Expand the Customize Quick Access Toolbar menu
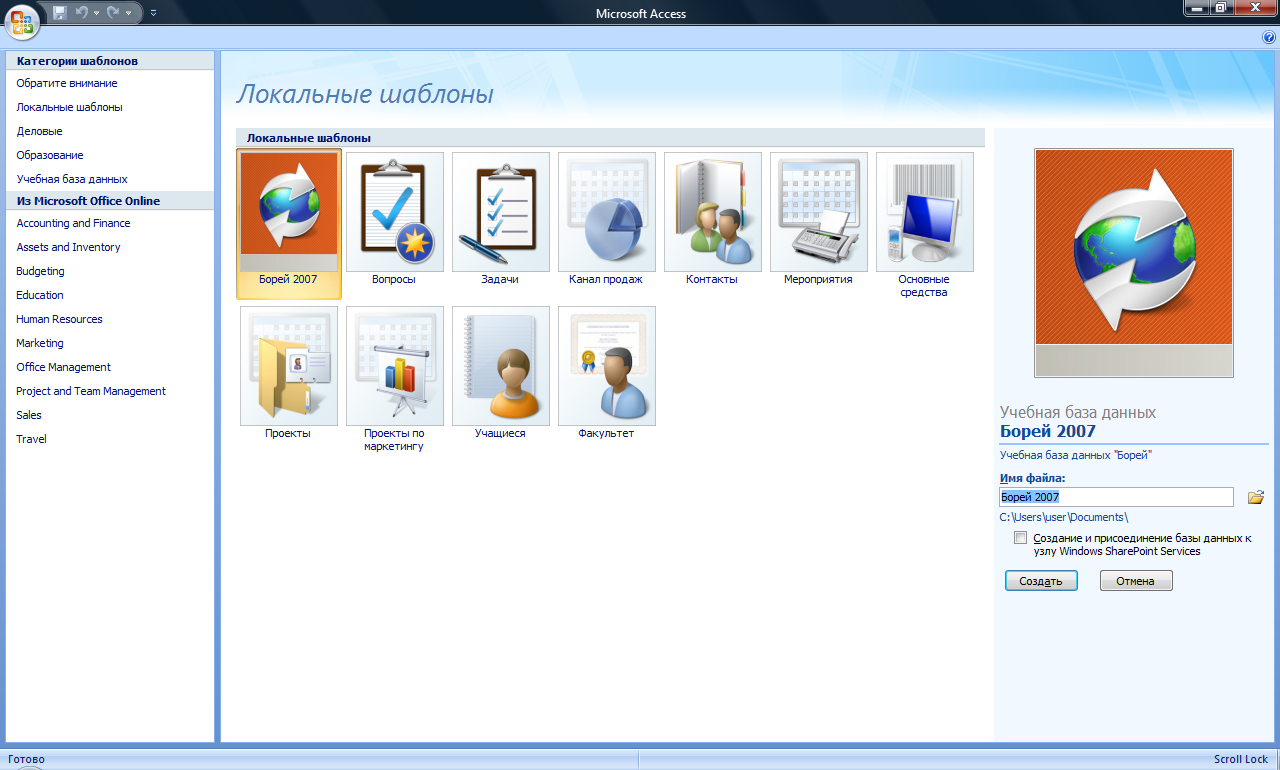 click(x=153, y=13)
